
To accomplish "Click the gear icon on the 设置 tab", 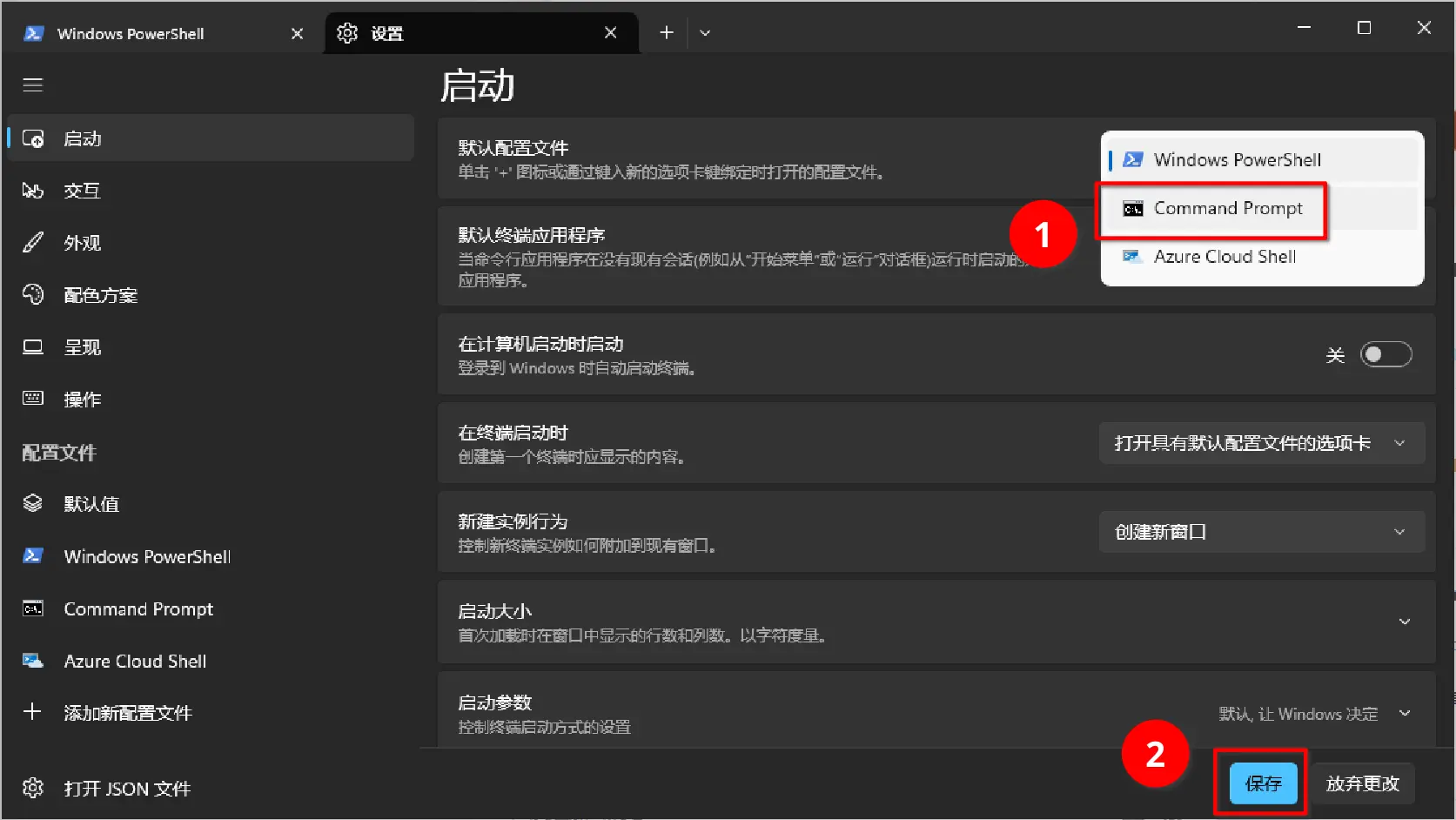I will (x=347, y=33).
